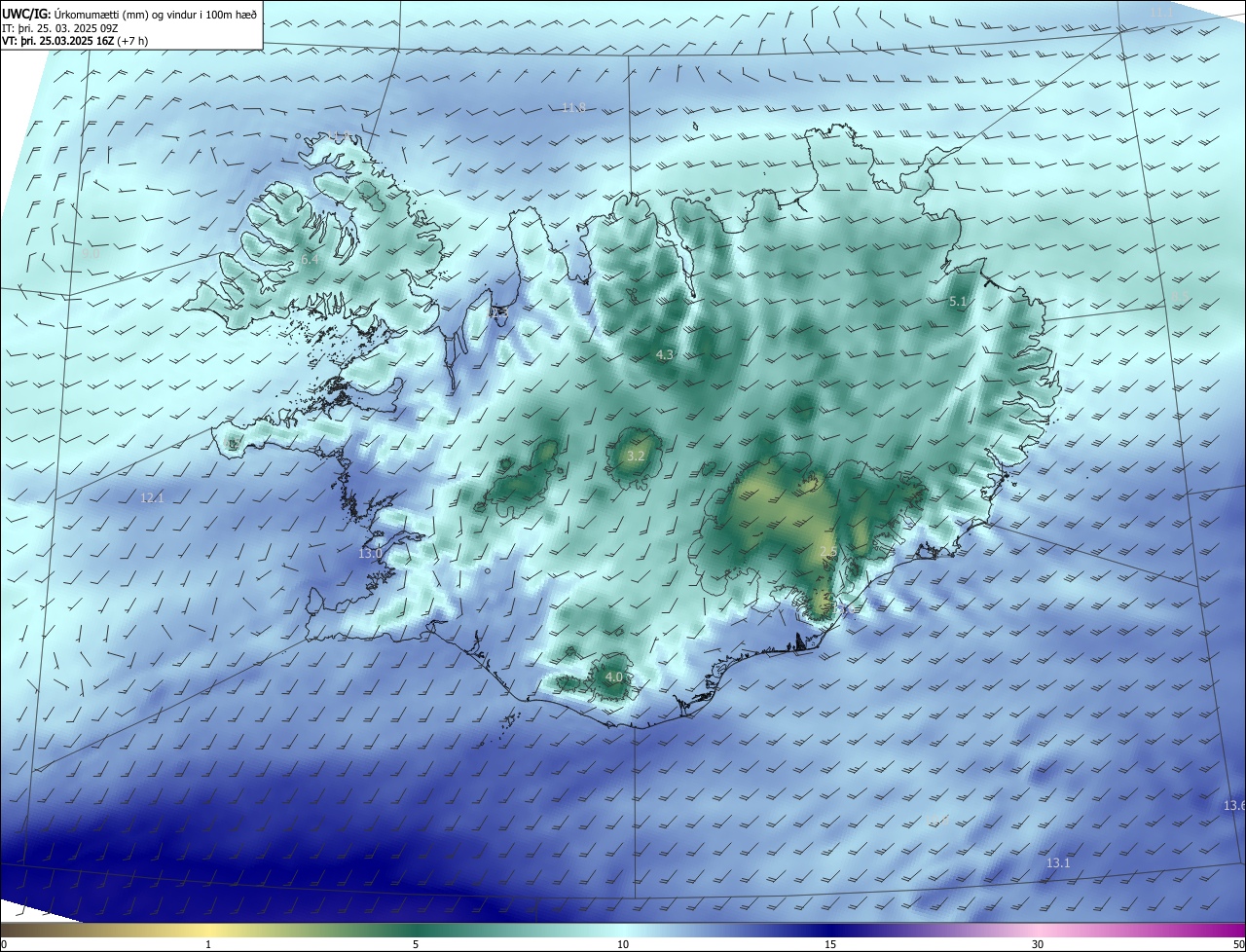Click the 13.1 value on the map
The image size is (1246, 952).
pyautogui.click(x=1058, y=863)
